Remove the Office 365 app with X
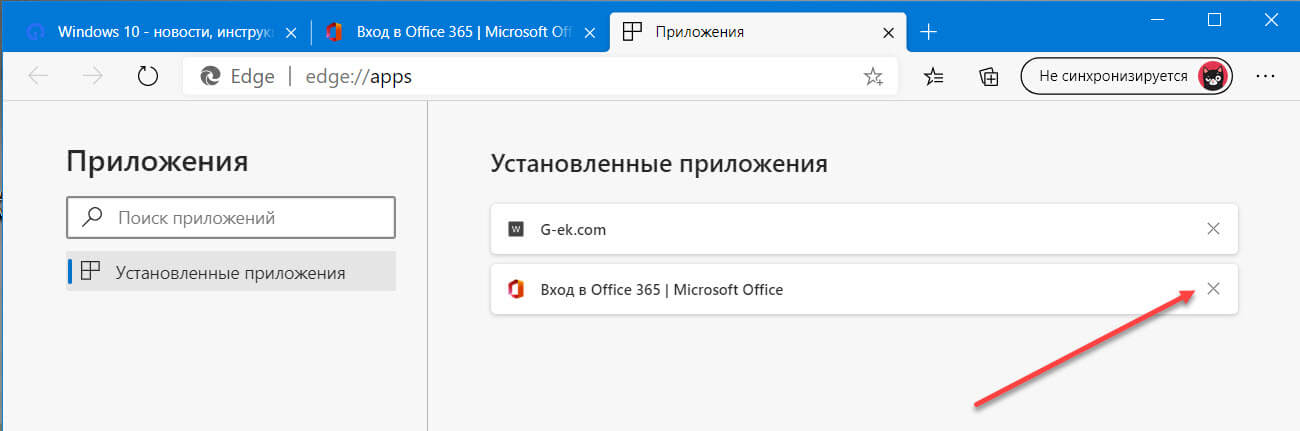 pos(1213,289)
